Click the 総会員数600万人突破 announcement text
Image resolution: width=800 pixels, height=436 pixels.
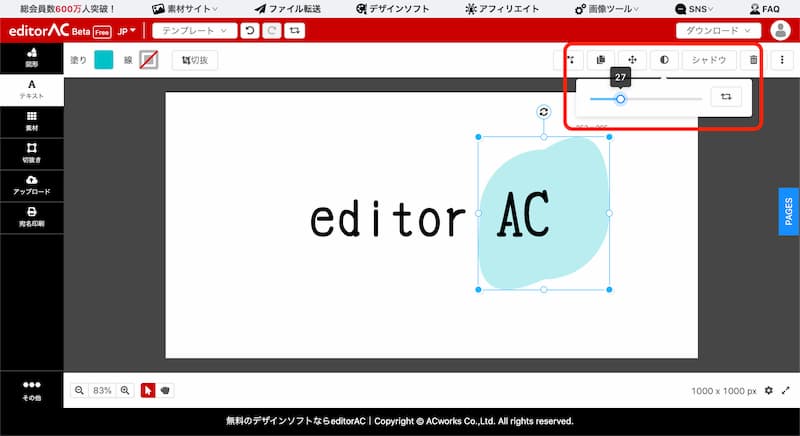point(68,9)
